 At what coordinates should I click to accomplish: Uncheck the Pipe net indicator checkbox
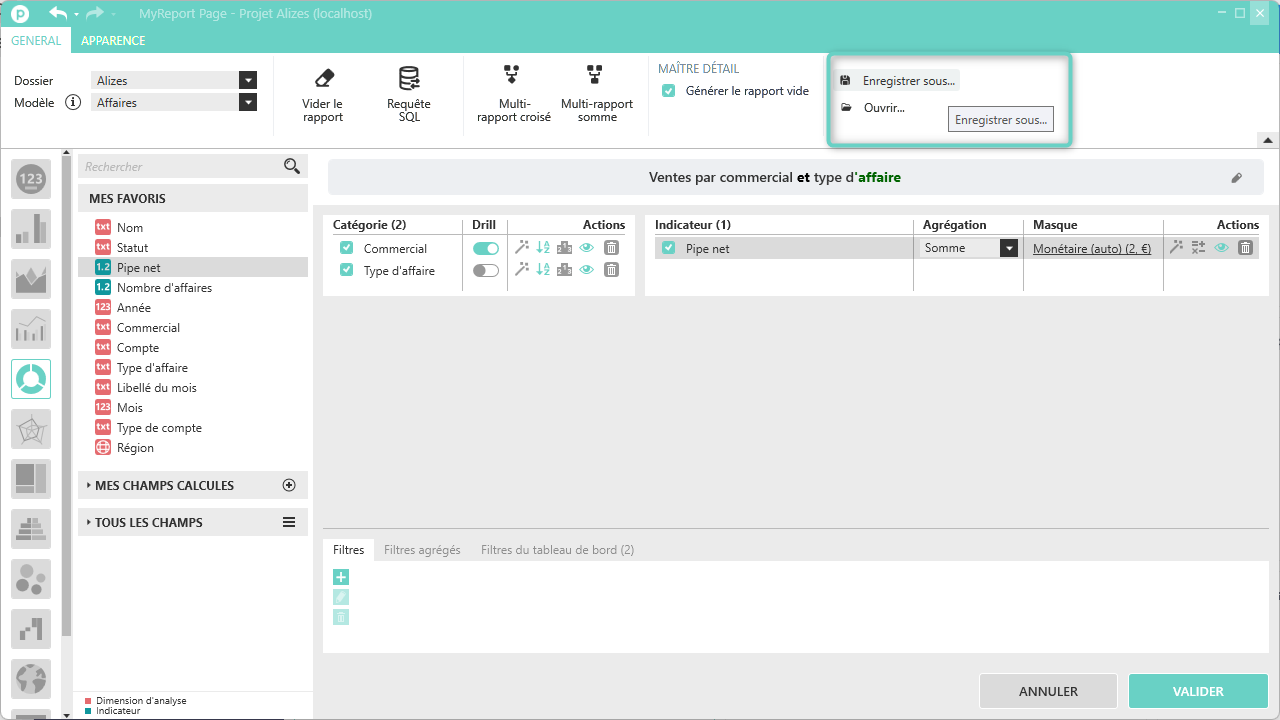669,248
